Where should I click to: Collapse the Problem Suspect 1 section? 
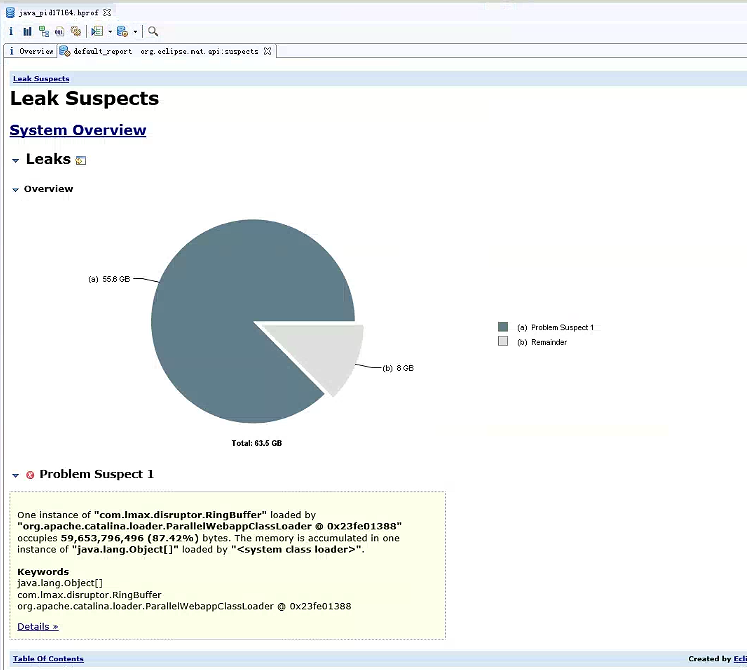coord(15,475)
